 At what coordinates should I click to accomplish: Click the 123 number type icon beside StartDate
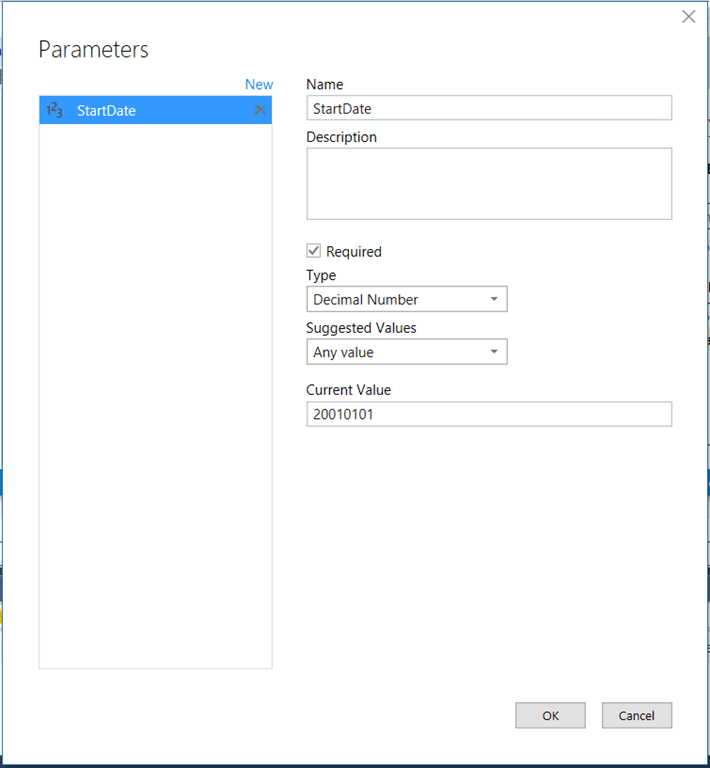coord(54,110)
